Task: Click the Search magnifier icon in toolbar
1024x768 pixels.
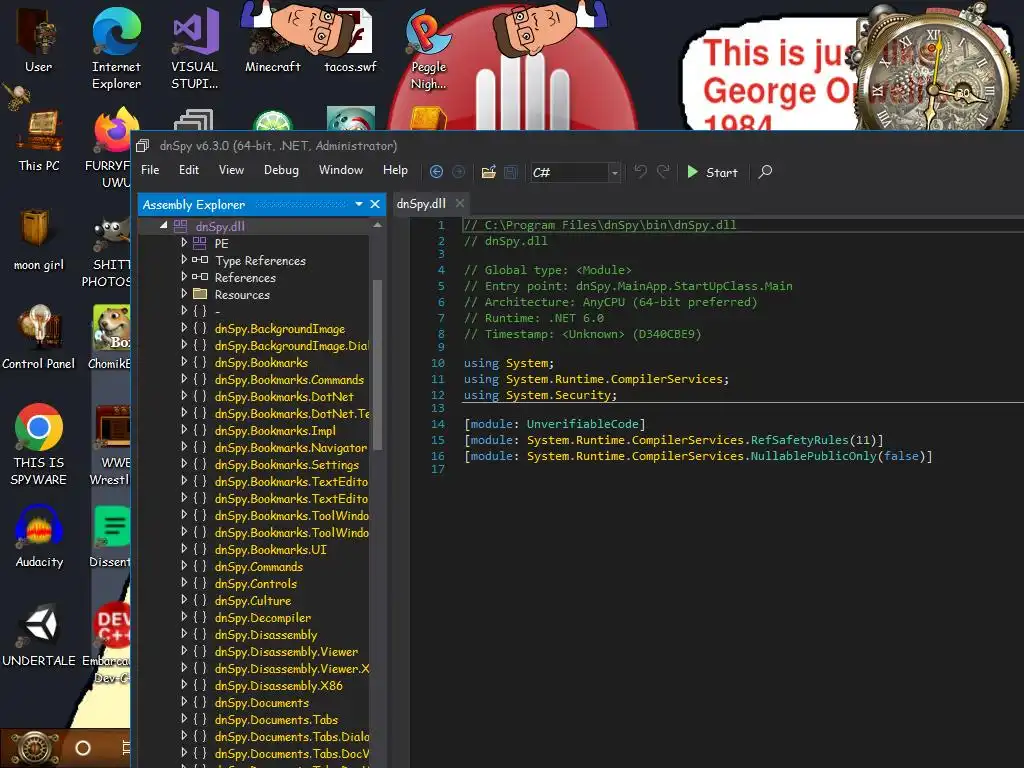Action: point(765,172)
